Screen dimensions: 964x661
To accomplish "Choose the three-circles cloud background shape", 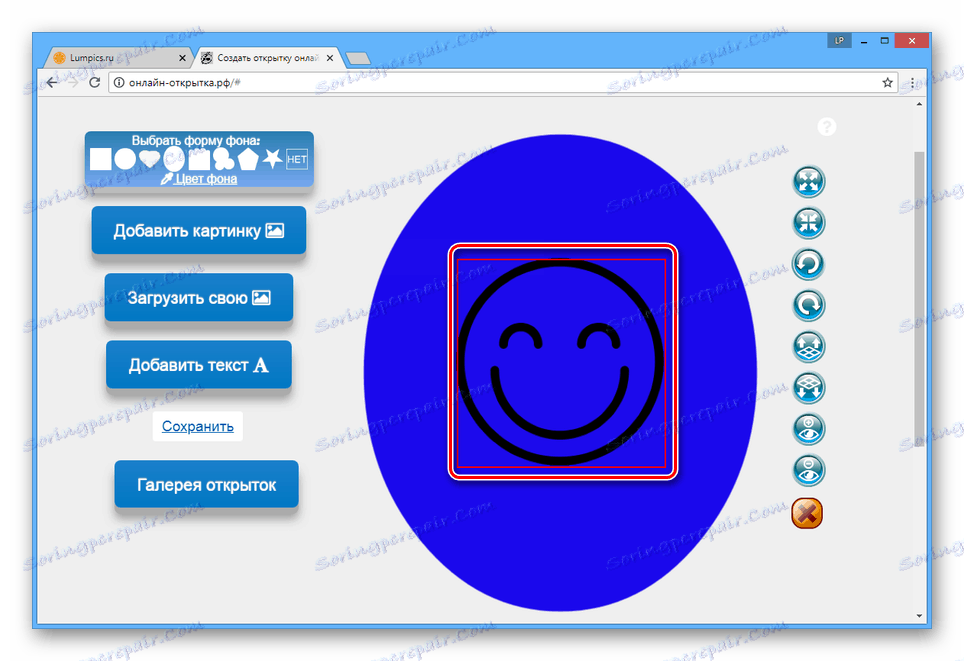I will coord(223,159).
